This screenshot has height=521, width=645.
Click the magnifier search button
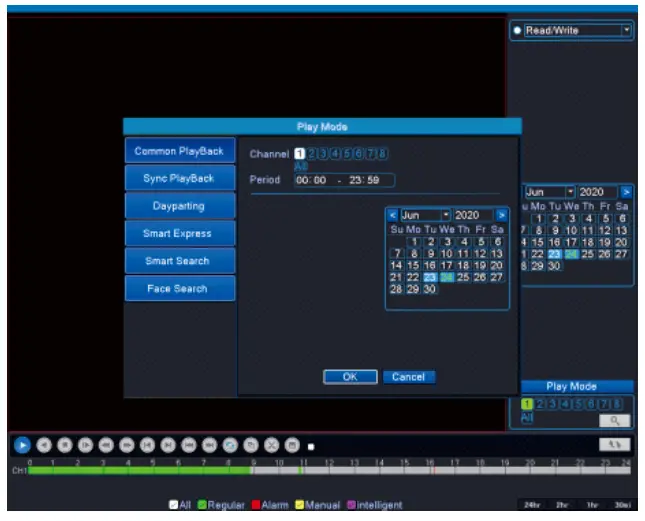point(615,420)
